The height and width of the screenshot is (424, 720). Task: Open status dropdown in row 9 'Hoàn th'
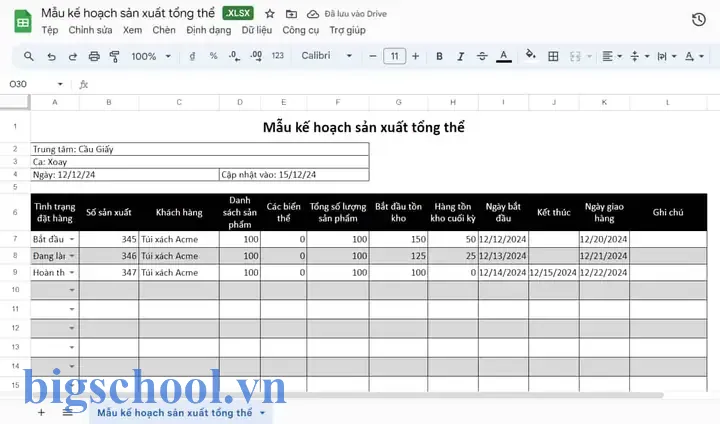[x=72, y=272]
